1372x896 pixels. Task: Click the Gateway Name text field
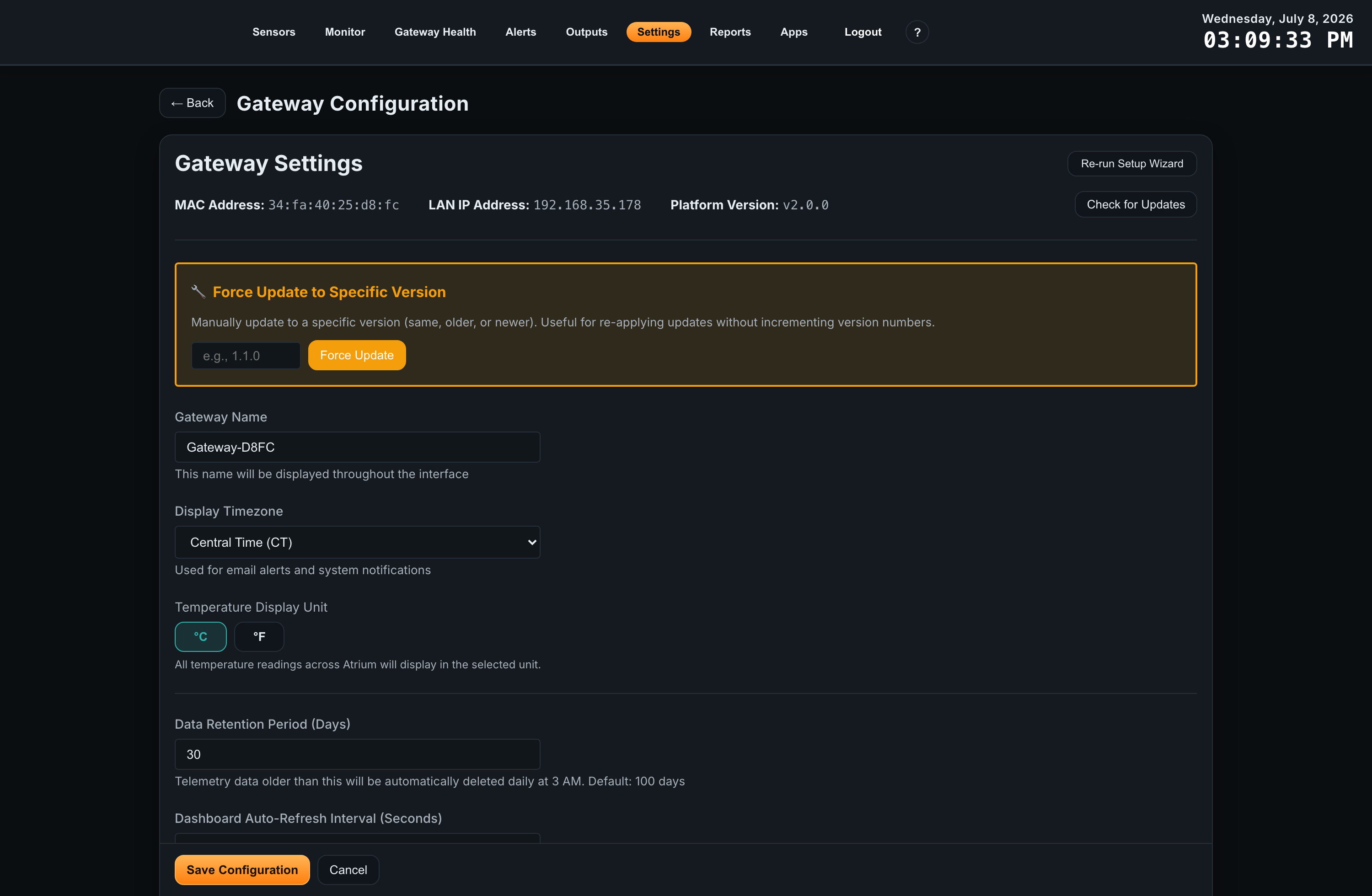coord(358,447)
